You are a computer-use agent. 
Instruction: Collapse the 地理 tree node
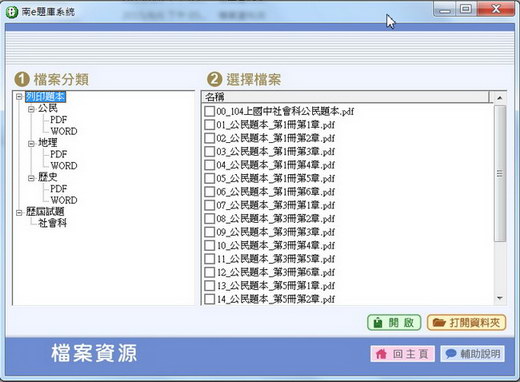31,143
